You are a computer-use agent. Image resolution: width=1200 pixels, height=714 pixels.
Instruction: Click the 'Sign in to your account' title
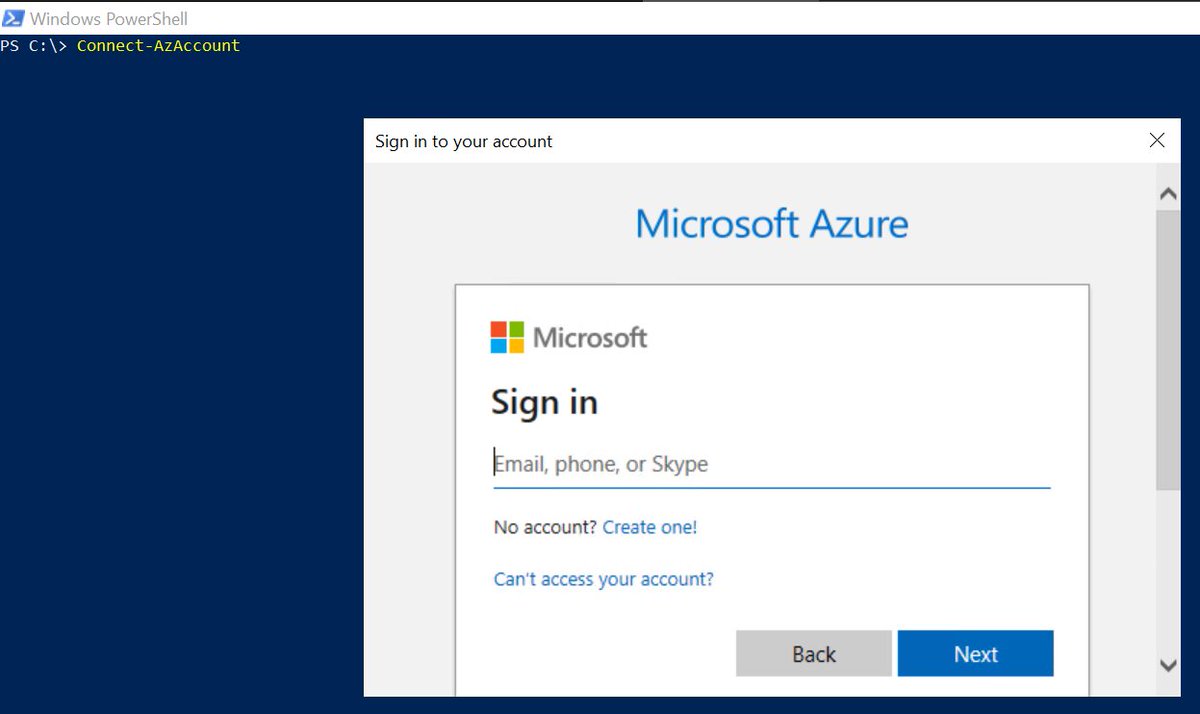(464, 142)
